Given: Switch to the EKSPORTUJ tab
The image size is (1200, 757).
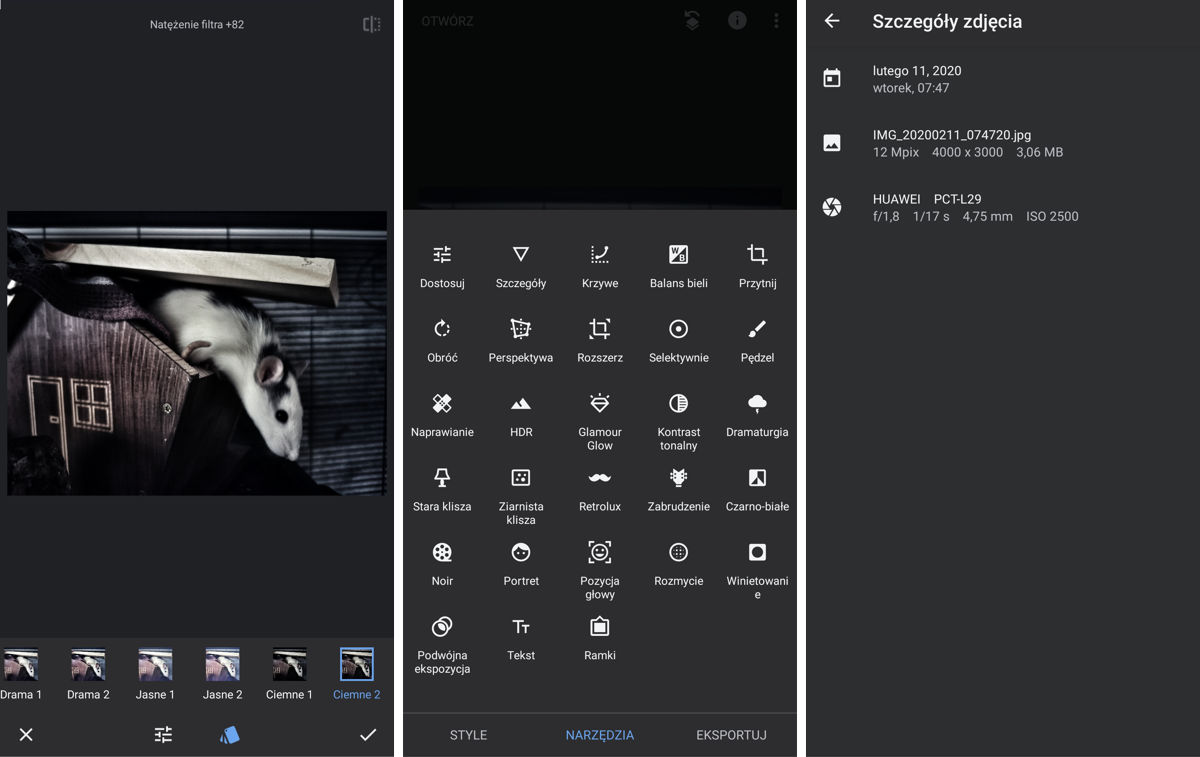Looking at the screenshot, I should (731, 735).
